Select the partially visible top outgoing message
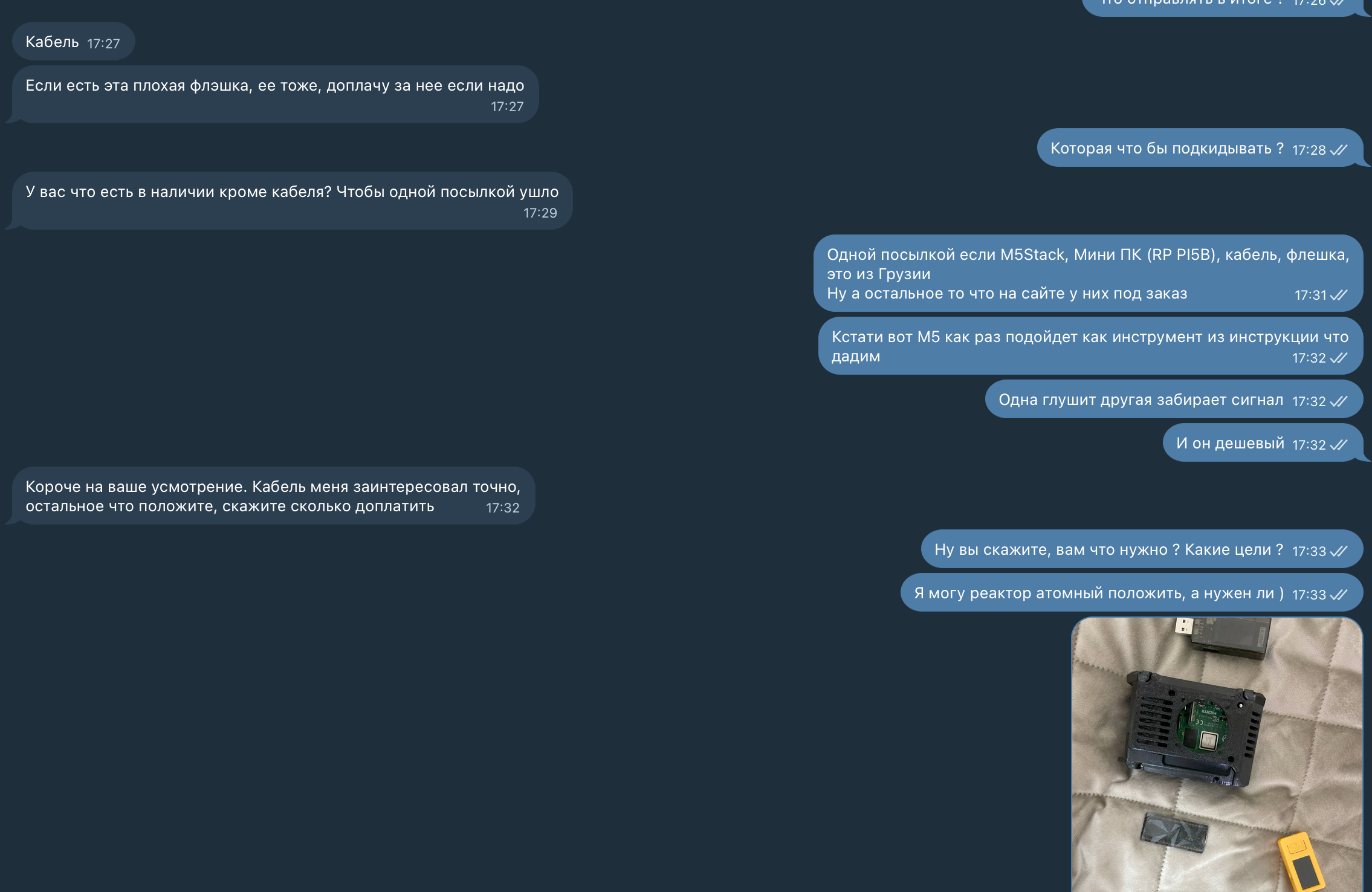The width and height of the screenshot is (1372, 892). tap(1222, 6)
